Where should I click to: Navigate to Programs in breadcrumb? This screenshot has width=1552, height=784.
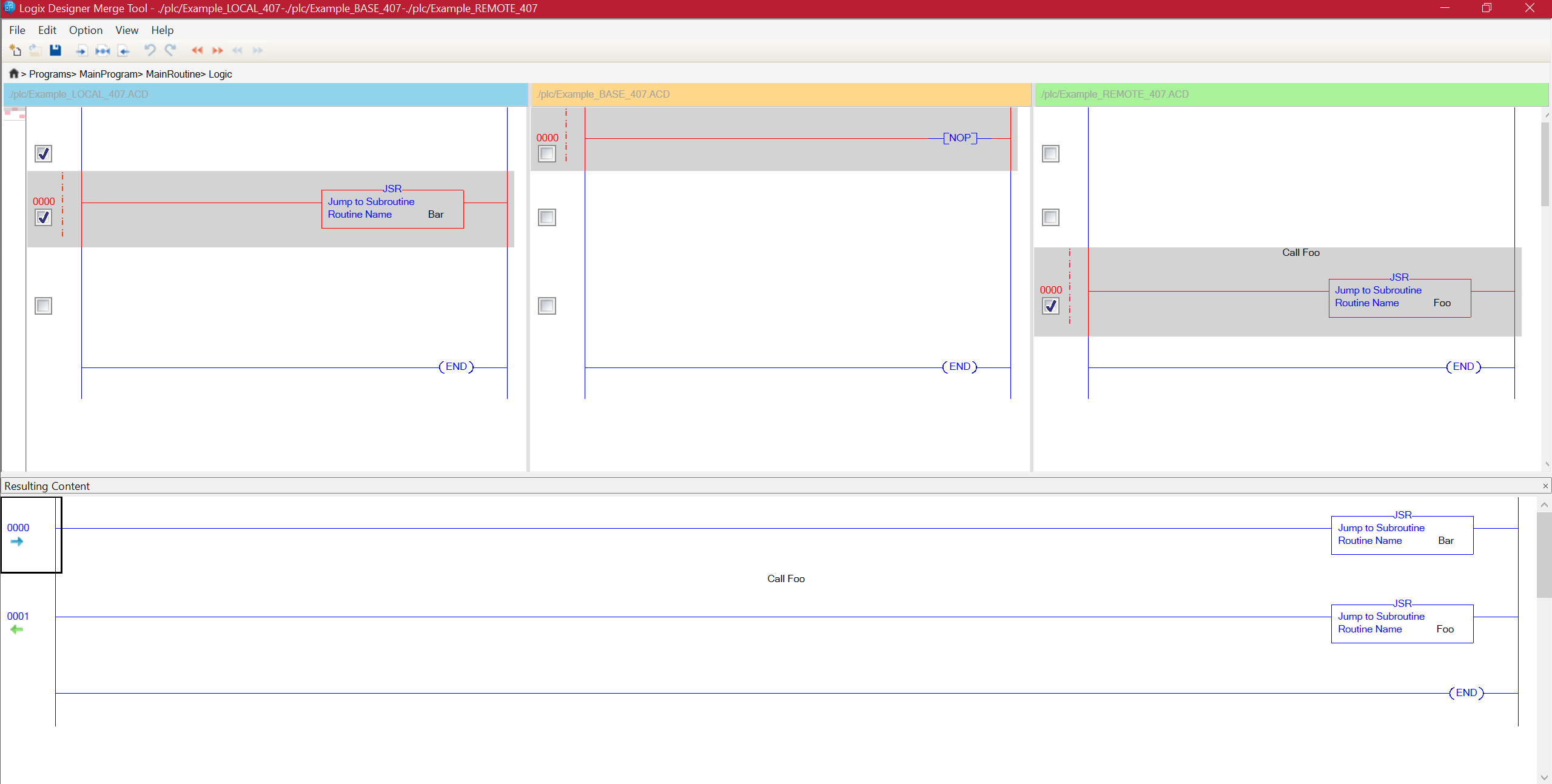[x=50, y=74]
